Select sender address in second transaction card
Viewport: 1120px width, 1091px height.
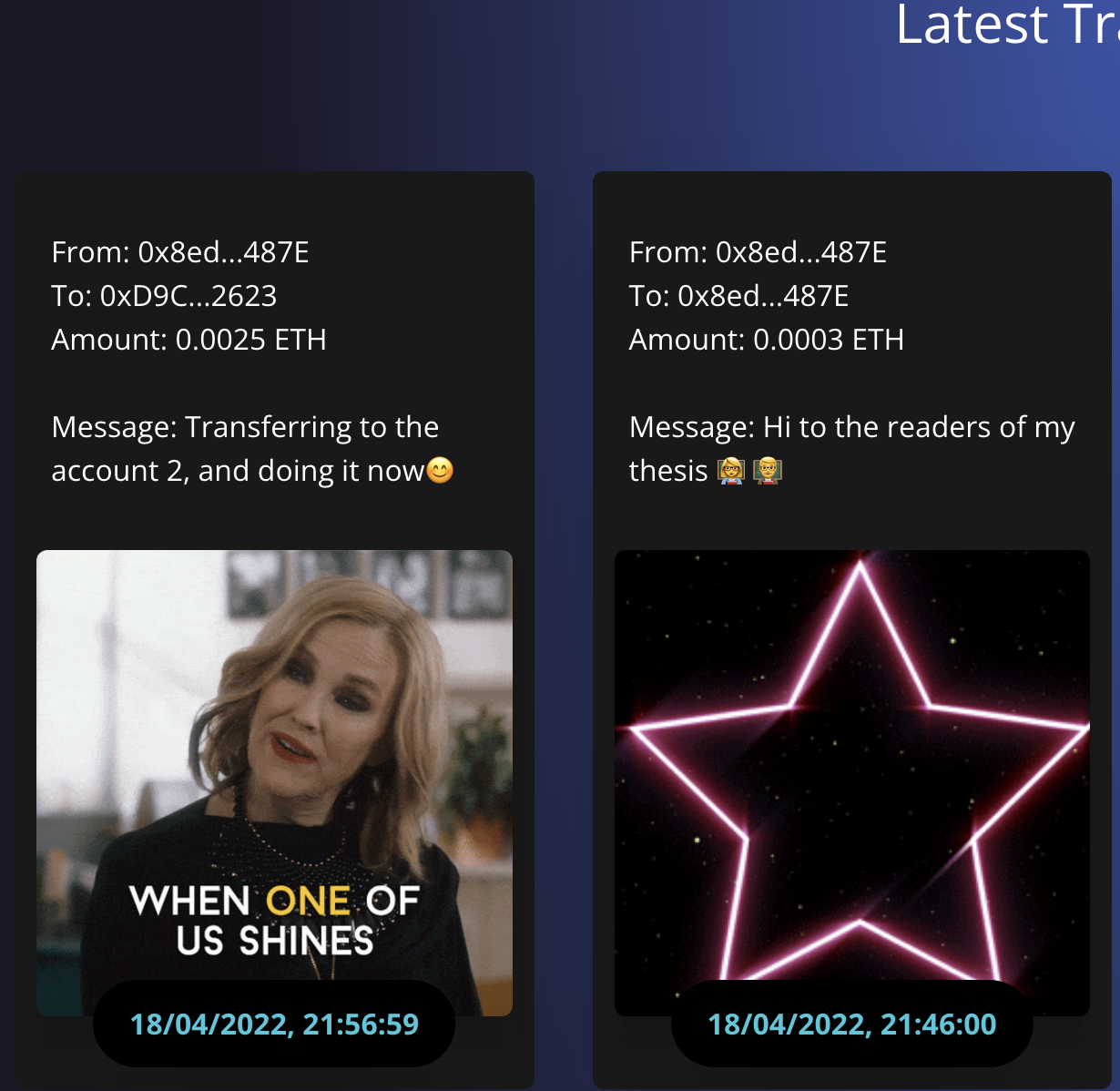801,252
